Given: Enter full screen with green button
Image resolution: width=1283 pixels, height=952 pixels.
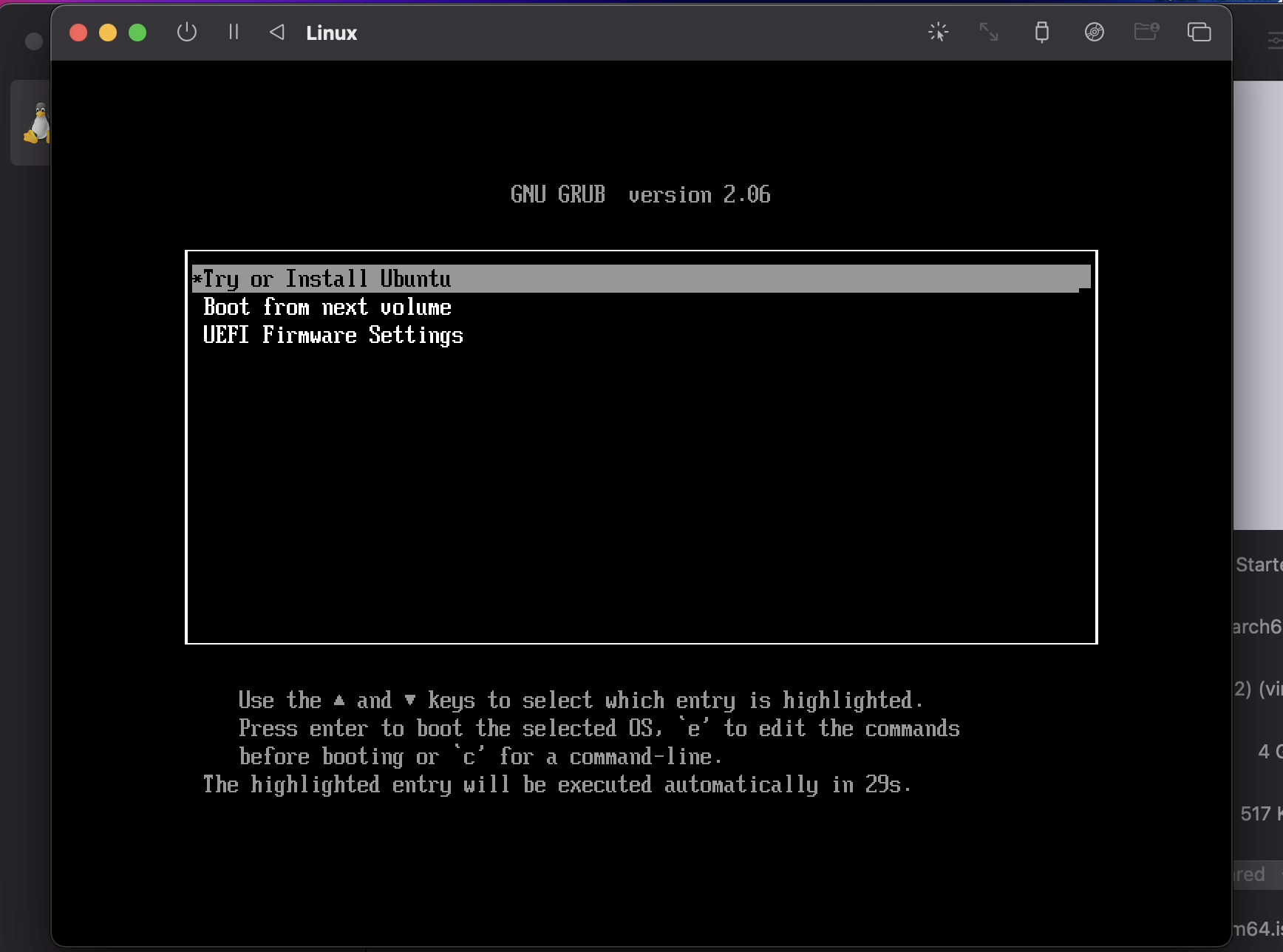Looking at the screenshot, I should [x=137, y=33].
